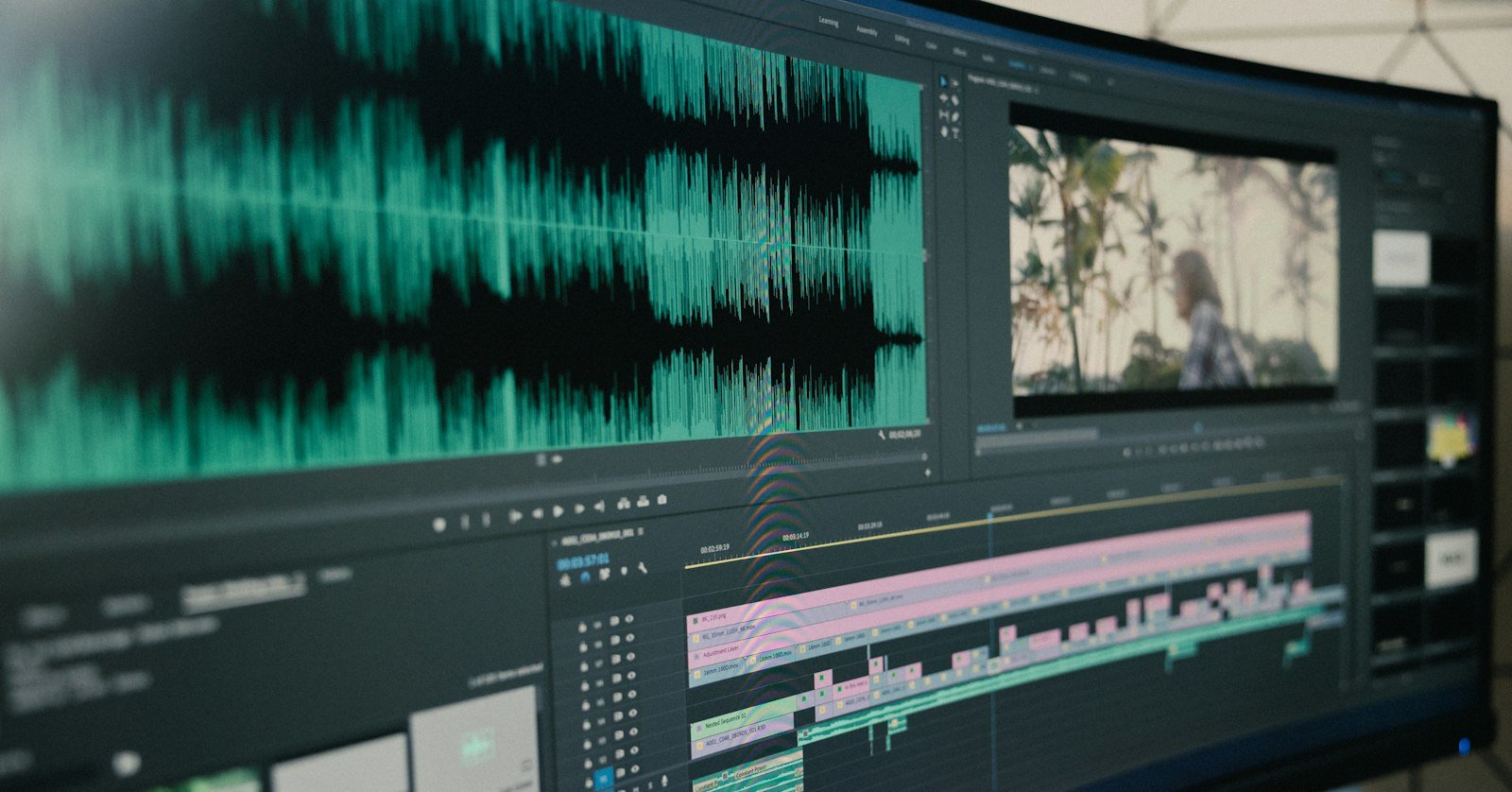Switch to the Assembly workspace
This screenshot has height=792, width=1512.
pos(867,30)
